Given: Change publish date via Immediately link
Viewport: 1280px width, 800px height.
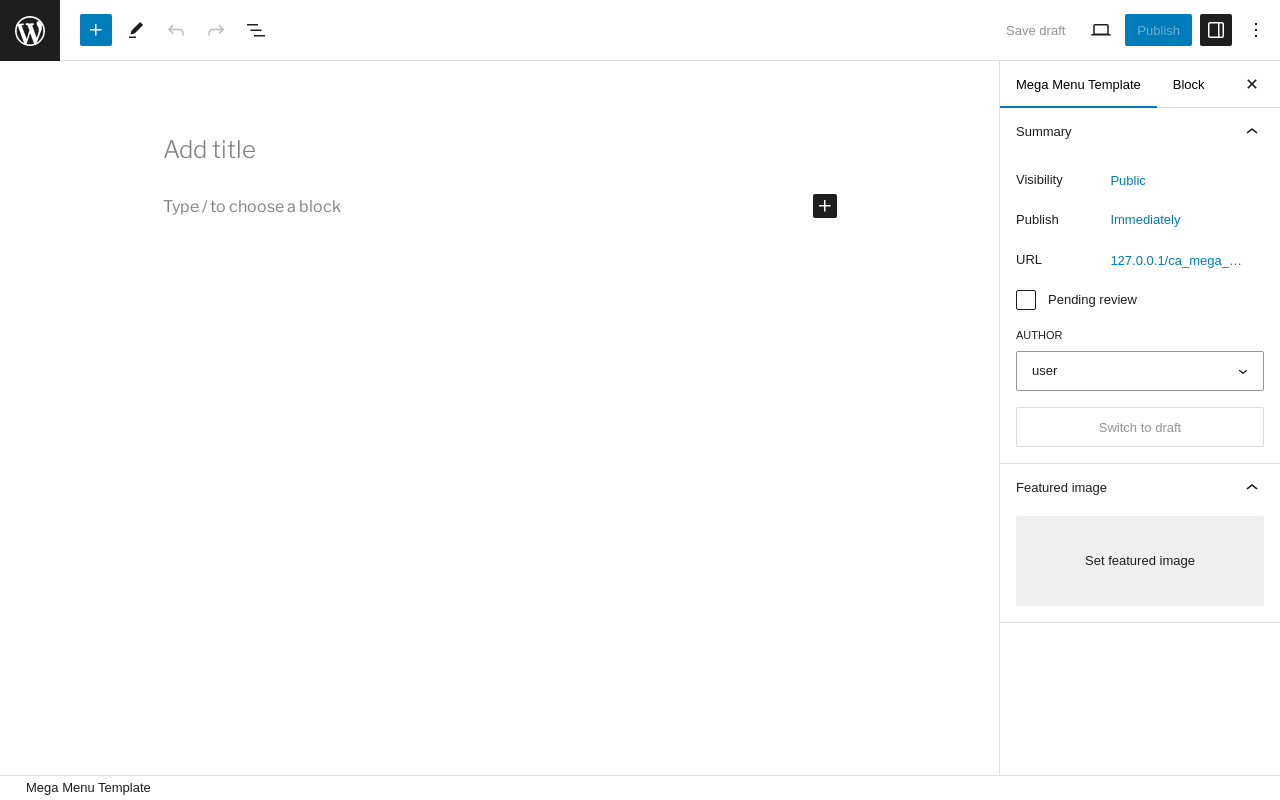Looking at the screenshot, I should (1145, 219).
